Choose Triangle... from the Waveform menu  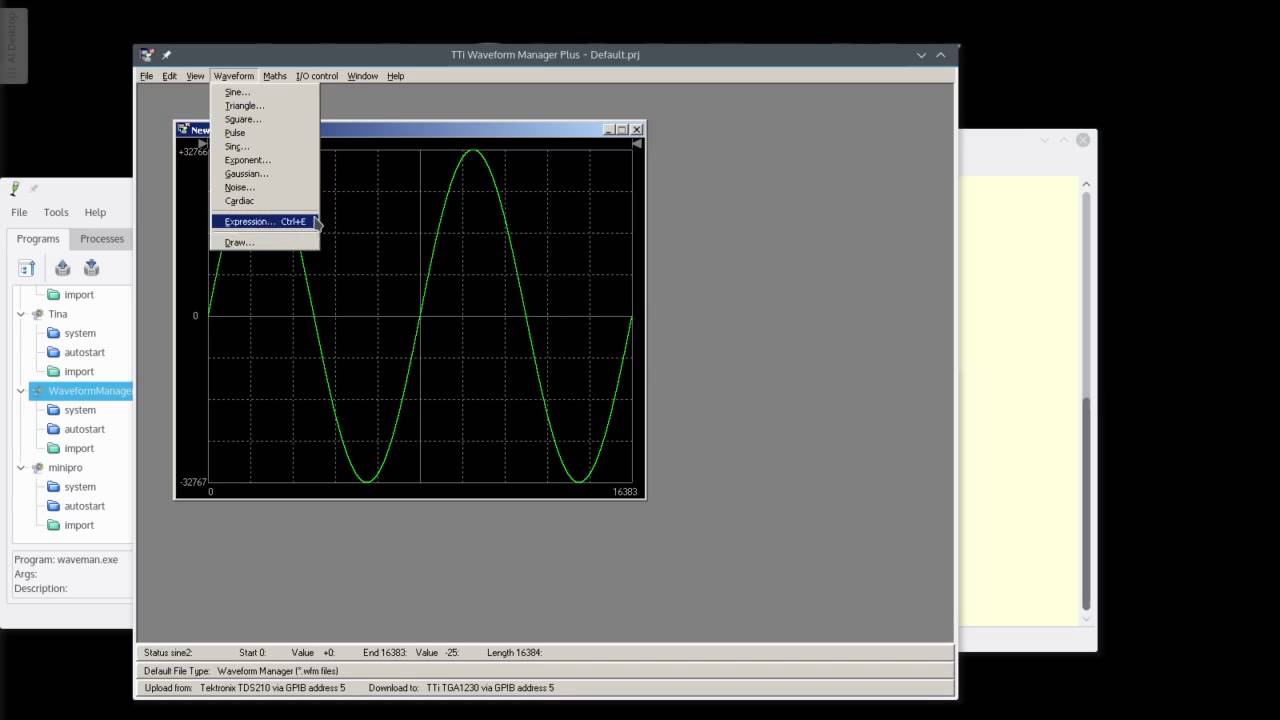pos(265,106)
